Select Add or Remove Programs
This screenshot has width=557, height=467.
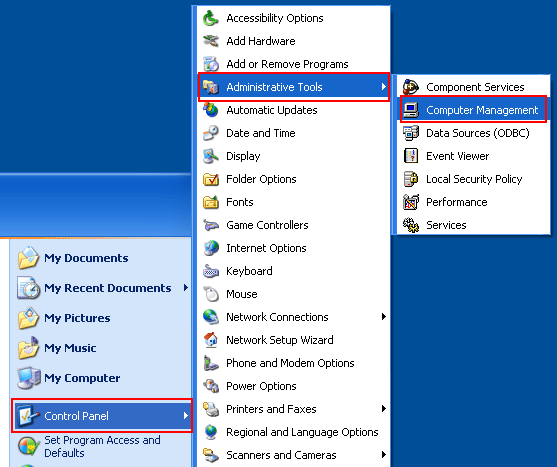294,64
